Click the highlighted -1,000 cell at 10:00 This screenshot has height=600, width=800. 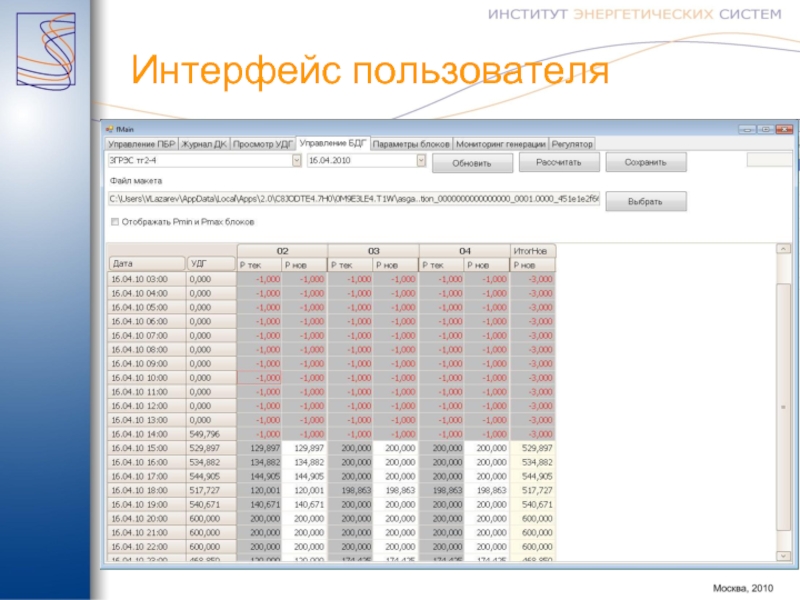[x=260, y=378]
